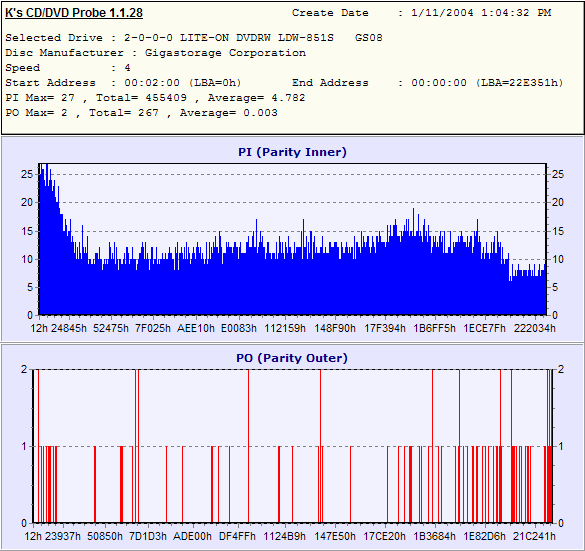Viewport: 585px width, 551px height.
Task: Click the 222034h label on PI axis
Action: pos(534,328)
